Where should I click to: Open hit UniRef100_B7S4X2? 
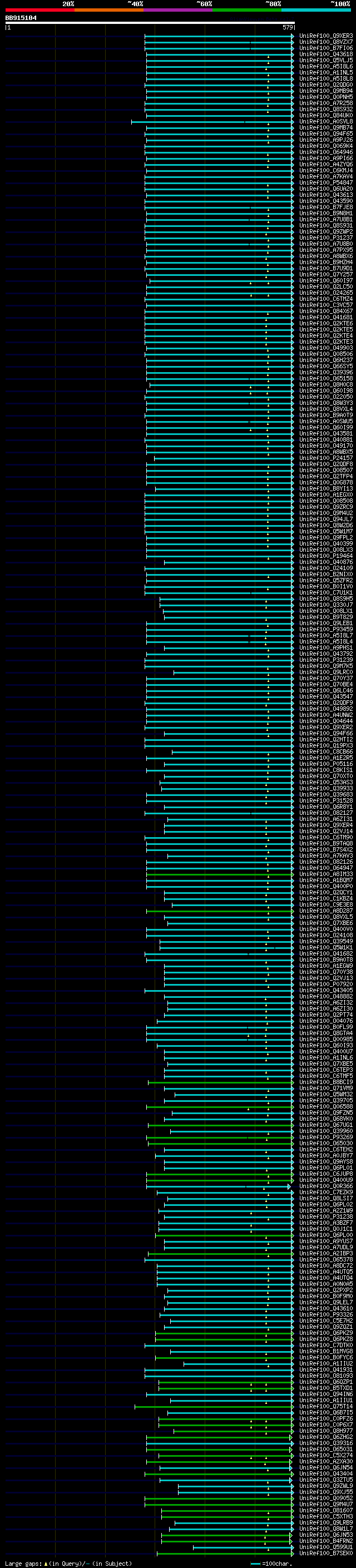click(x=325, y=850)
